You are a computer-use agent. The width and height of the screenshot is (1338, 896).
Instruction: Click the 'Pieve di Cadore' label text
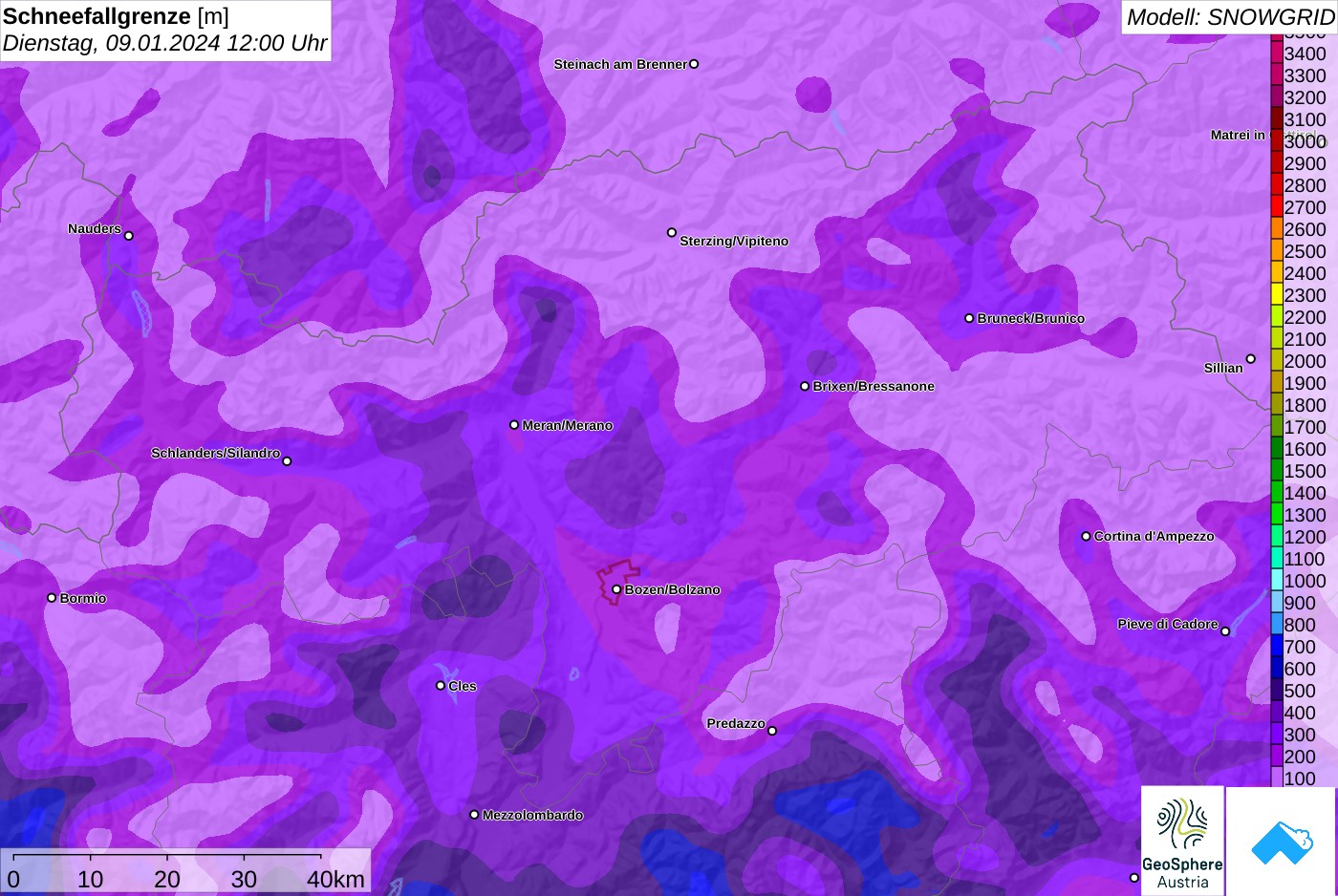pos(1168,624)
